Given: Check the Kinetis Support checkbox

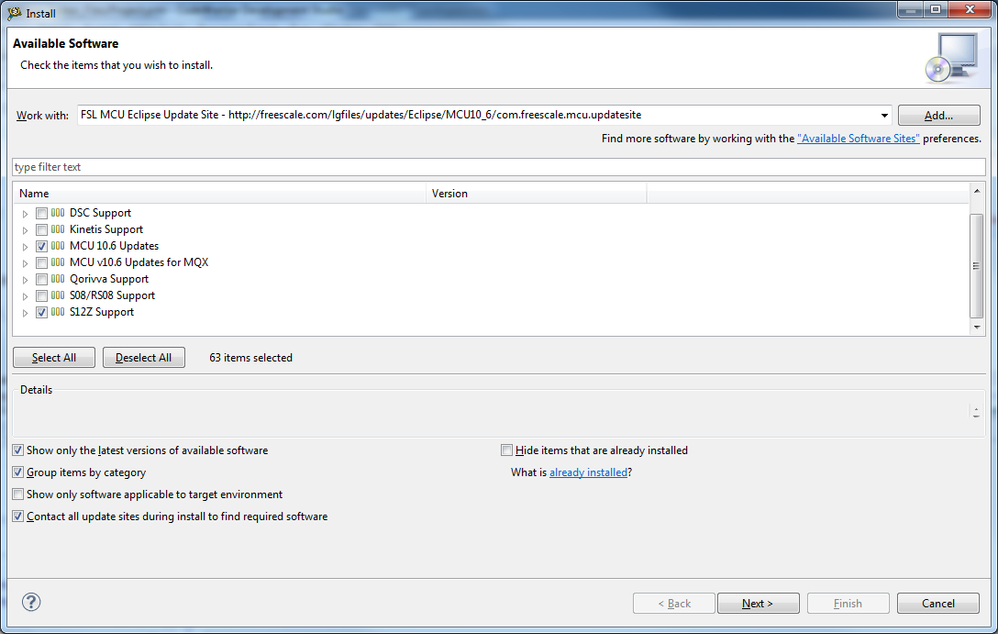Looking at the screenshot, I should coord(41,230).
